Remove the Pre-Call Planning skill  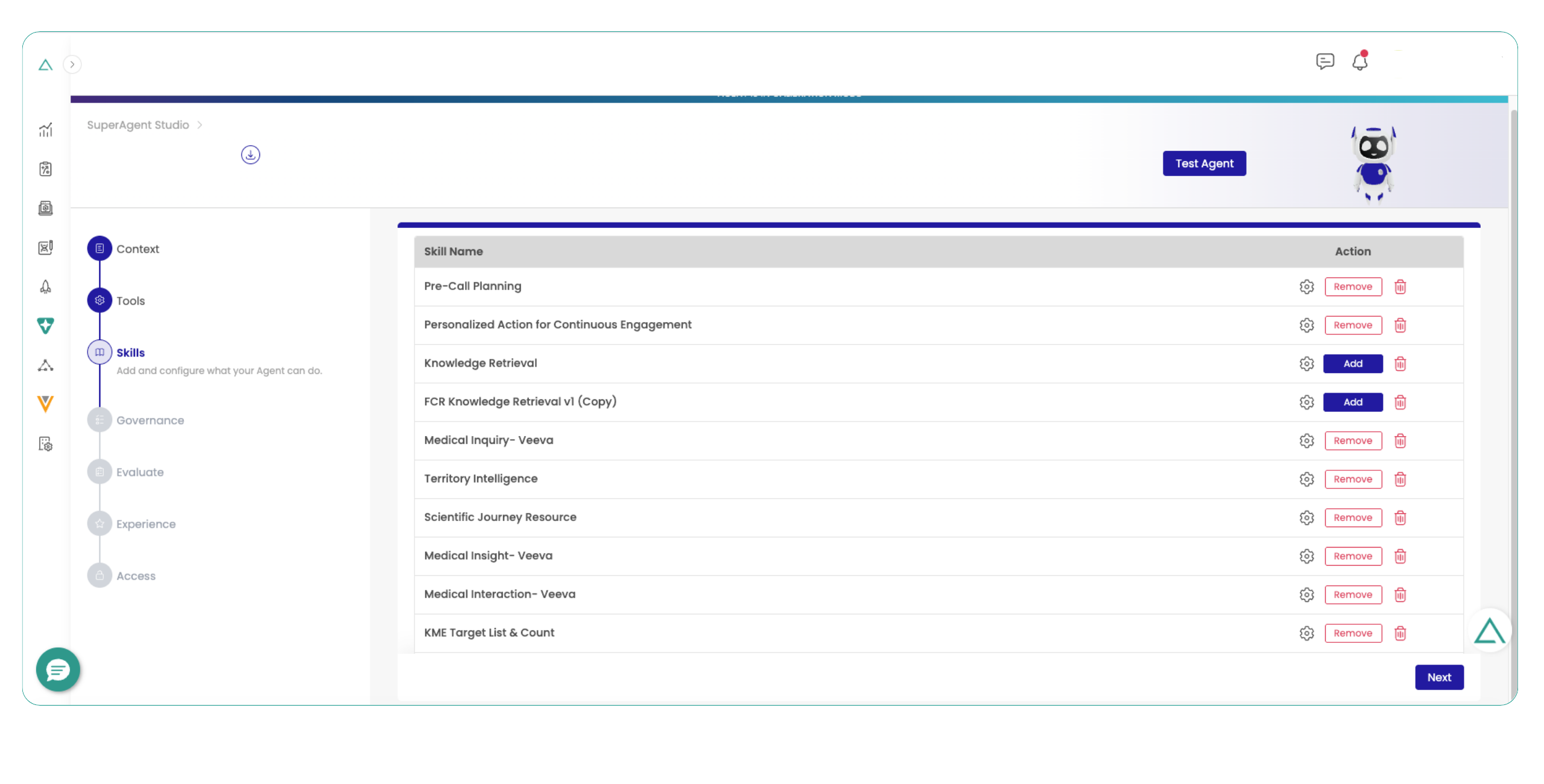[x=1353, y=286]
